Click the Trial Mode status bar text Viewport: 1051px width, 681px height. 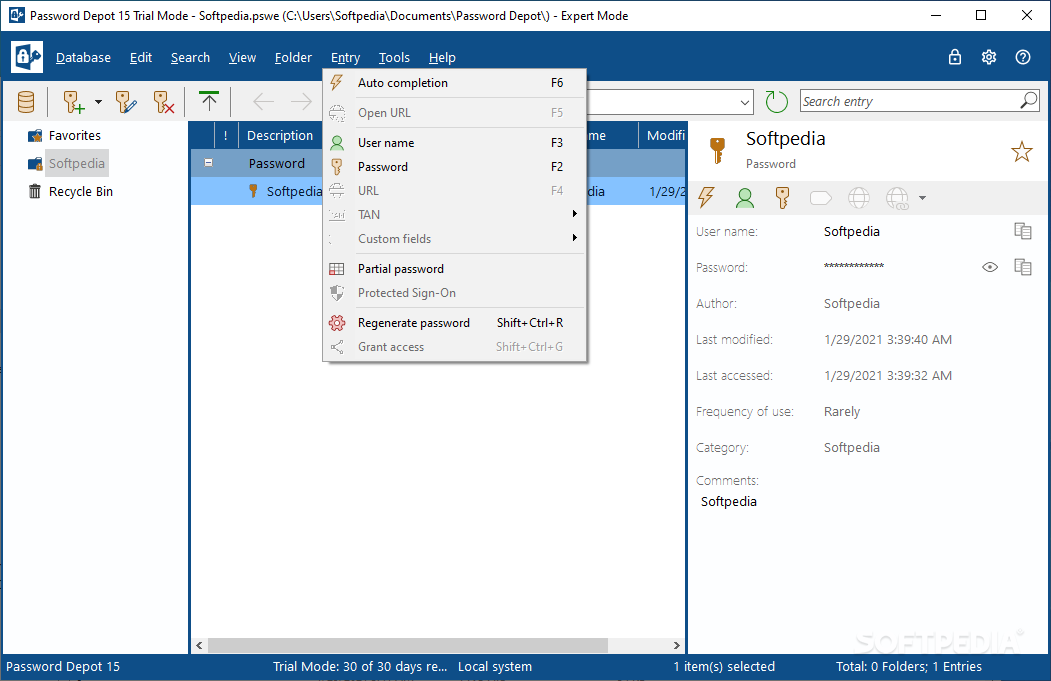pyautogui.click(x=360, y=667)
